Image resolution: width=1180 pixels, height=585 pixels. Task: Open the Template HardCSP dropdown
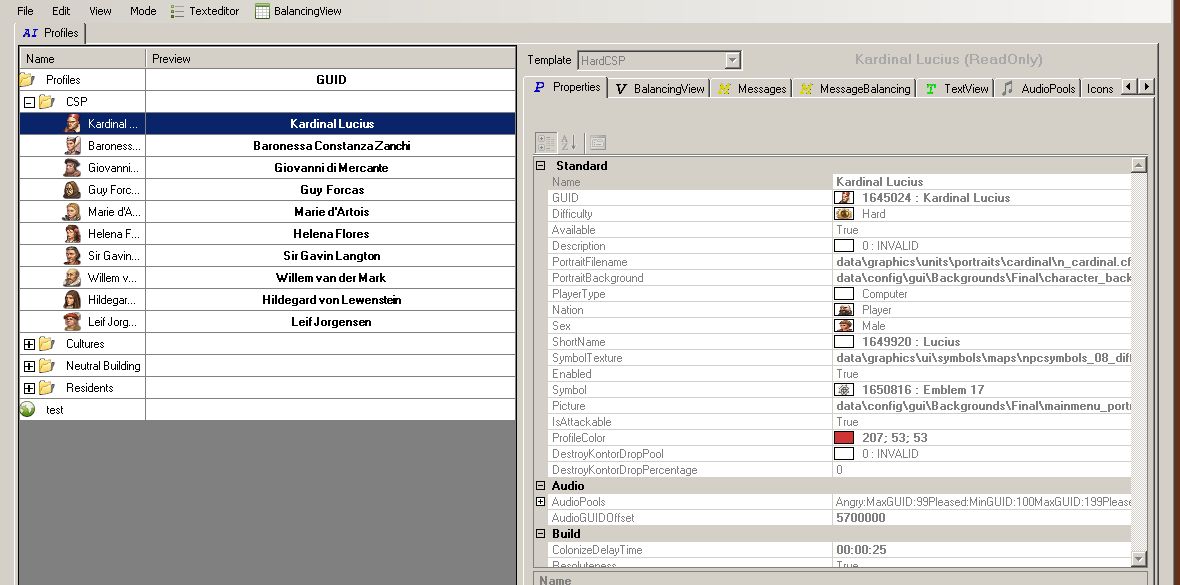click(x=733, y=61)
